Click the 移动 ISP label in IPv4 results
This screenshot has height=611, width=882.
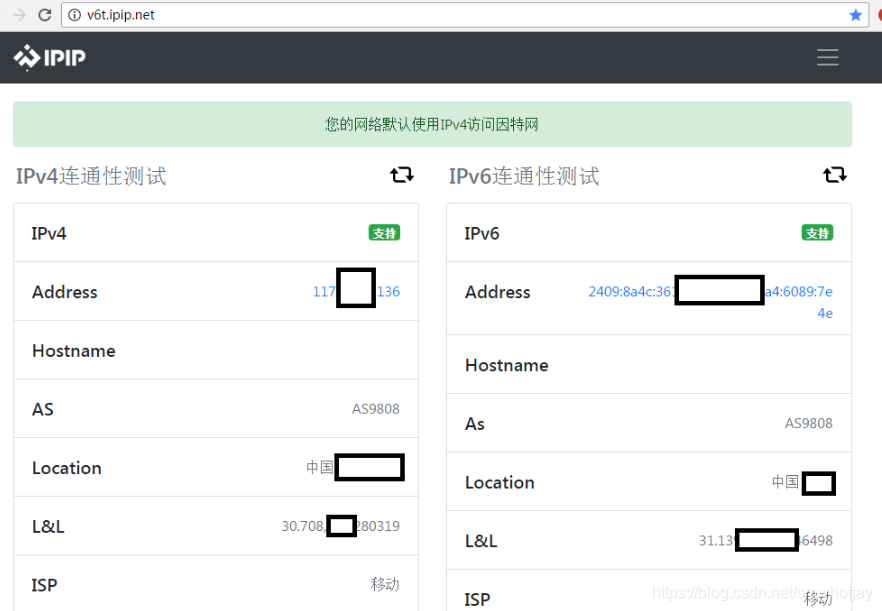point(386,584)
